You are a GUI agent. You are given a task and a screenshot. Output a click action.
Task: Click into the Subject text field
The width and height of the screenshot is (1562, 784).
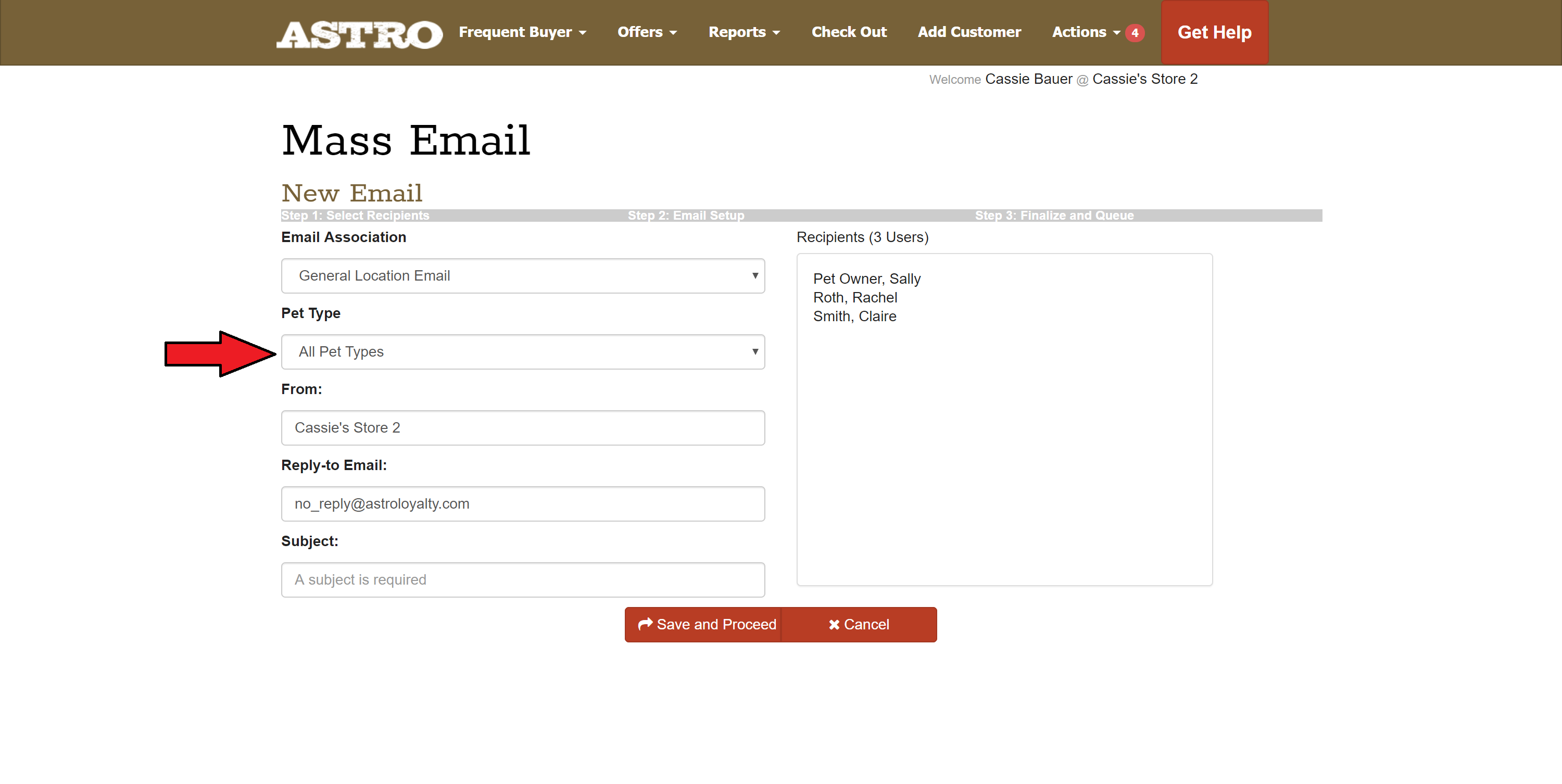pyautogui.click(x=522, y=579)
